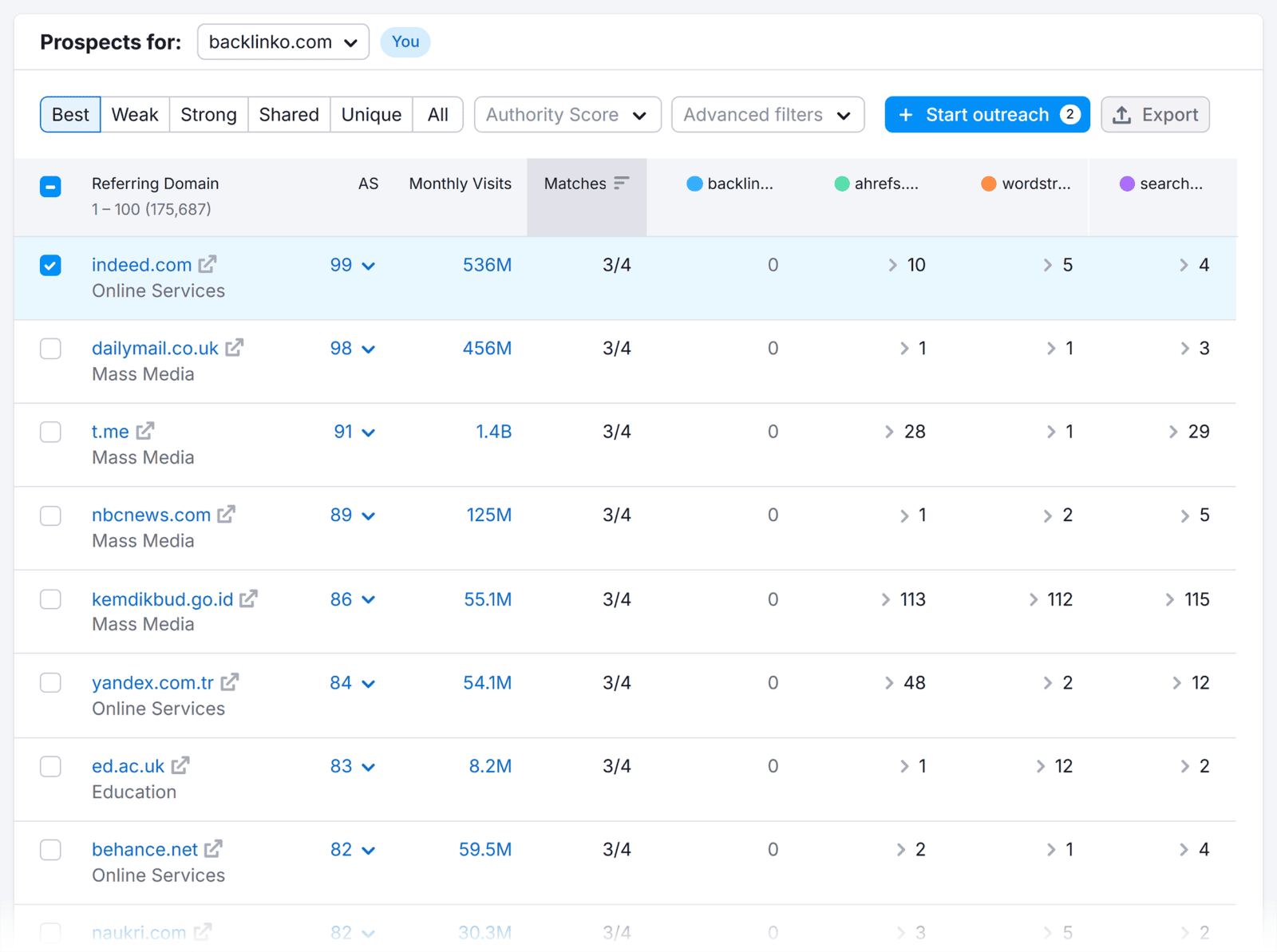Viewport: 1277px width, 952px height.
Task: Open dailymail.co.uk in a new tab icon
Action: pos(235,347)
